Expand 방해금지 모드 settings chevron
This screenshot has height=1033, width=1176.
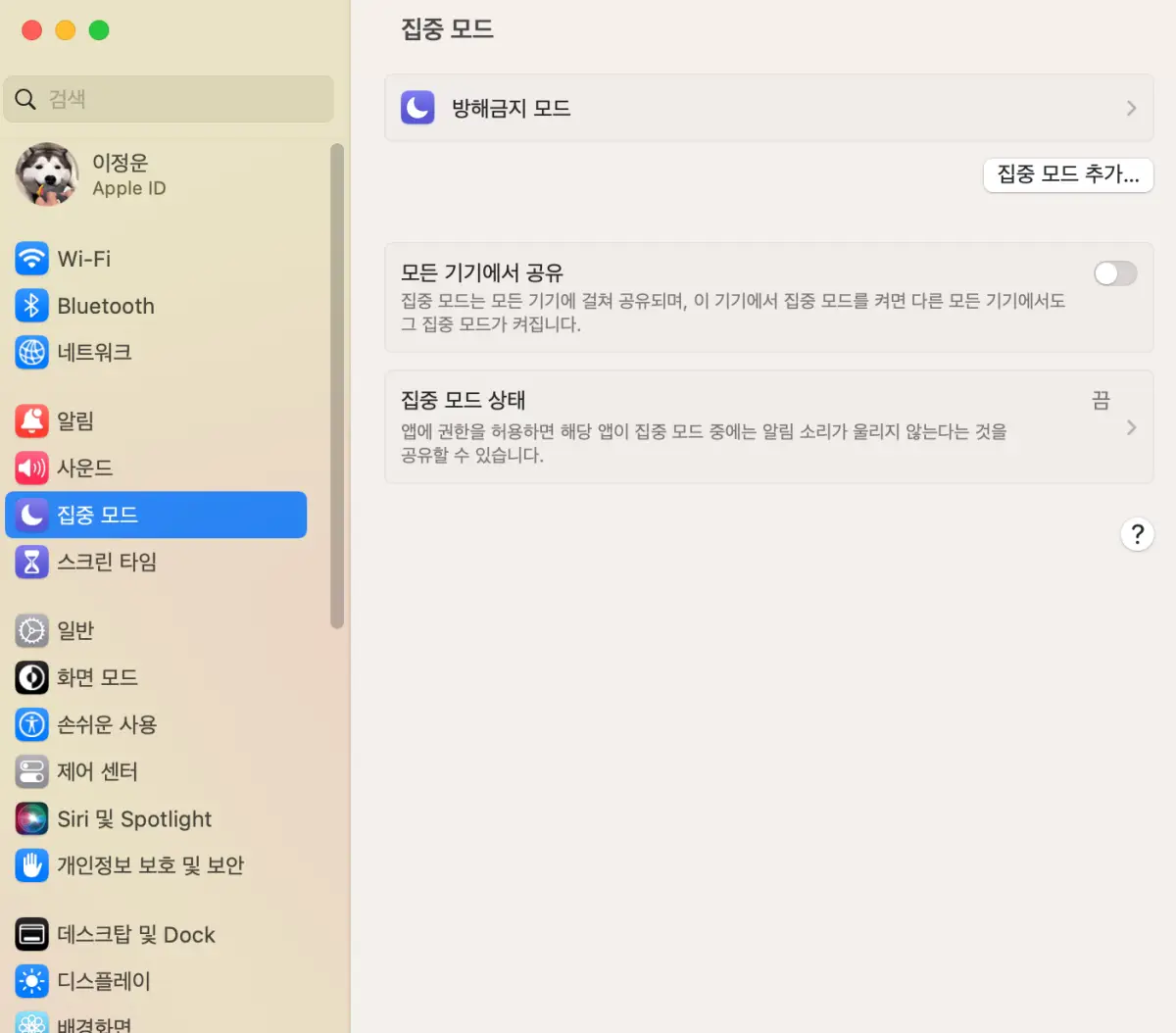(x=1130, y=108)
